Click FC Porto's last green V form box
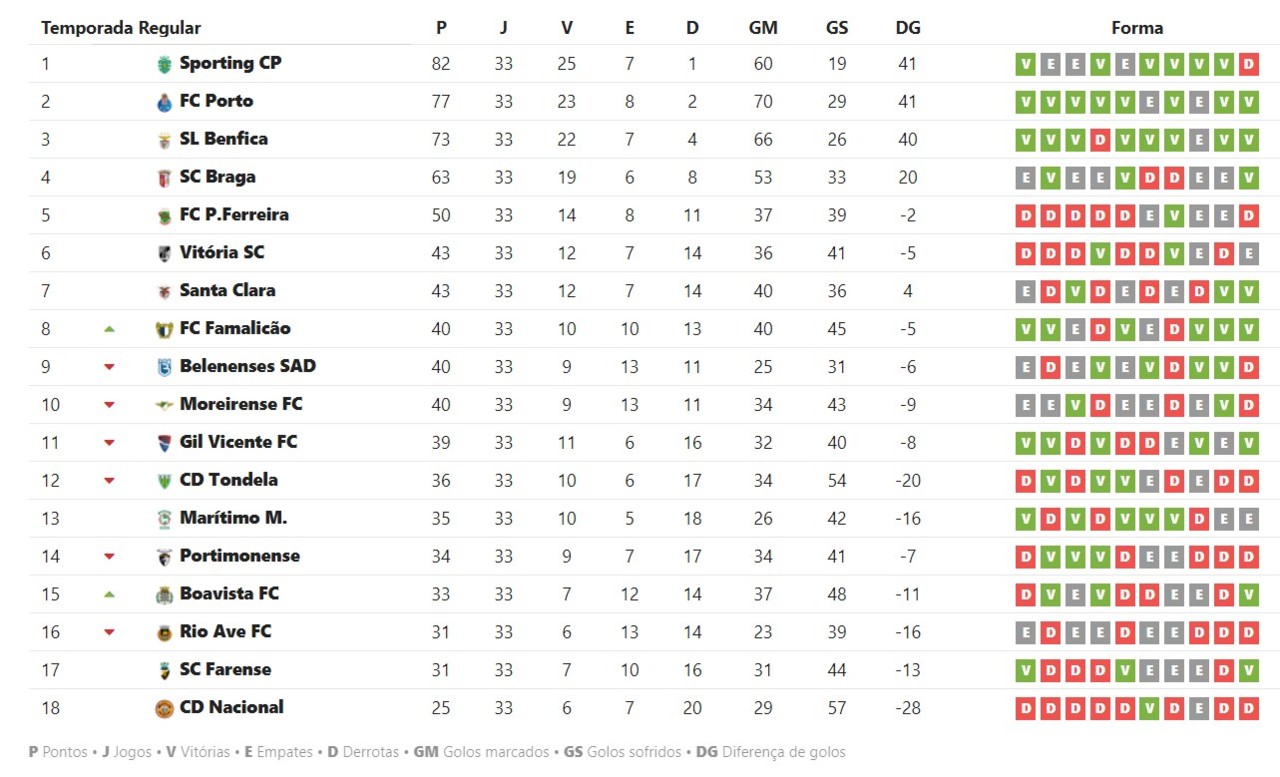The image size is (1280, 777). pyautogui.click(x=1248, y=102)
